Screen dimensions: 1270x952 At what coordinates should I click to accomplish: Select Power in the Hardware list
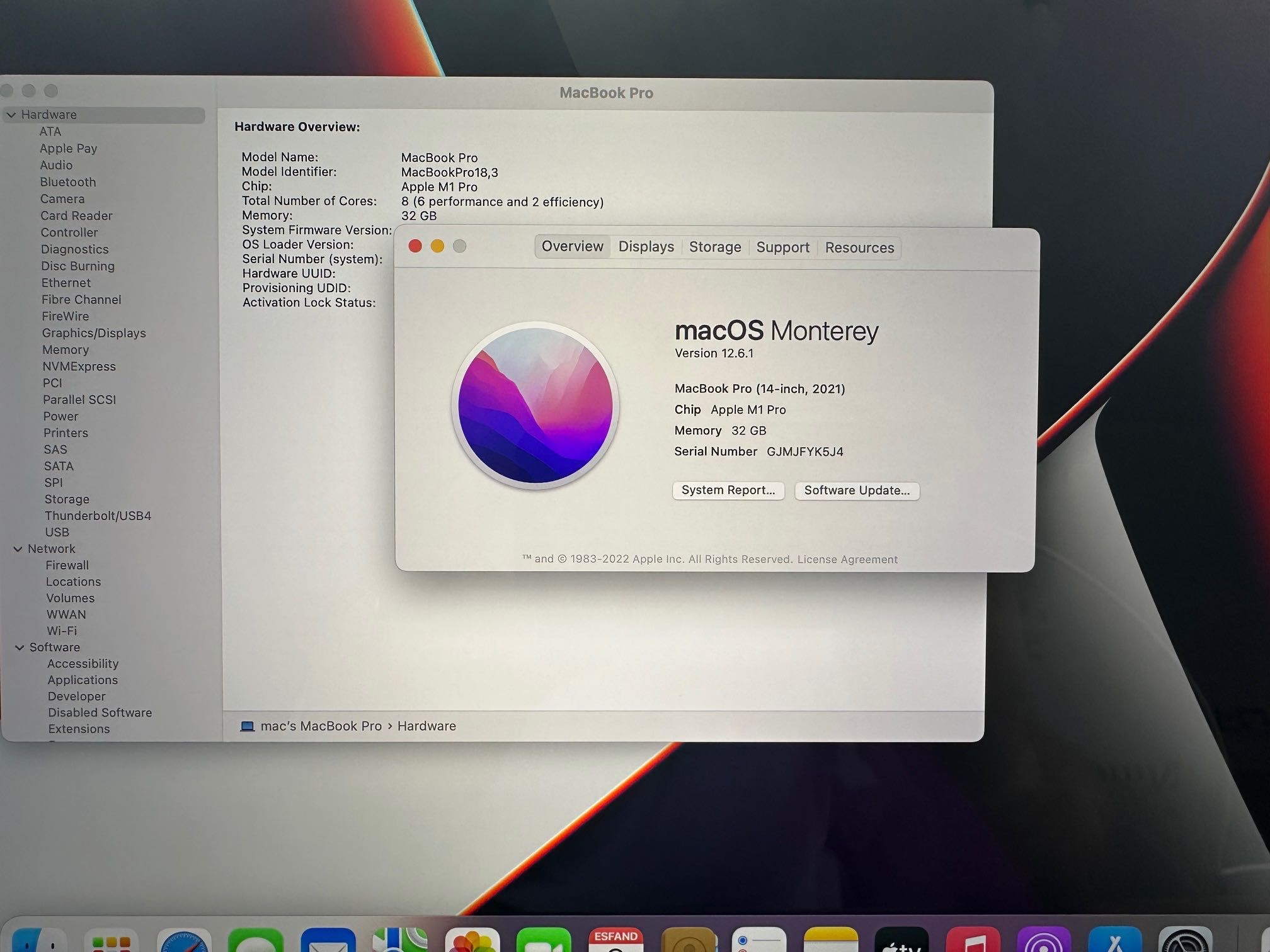pos(60,416)
